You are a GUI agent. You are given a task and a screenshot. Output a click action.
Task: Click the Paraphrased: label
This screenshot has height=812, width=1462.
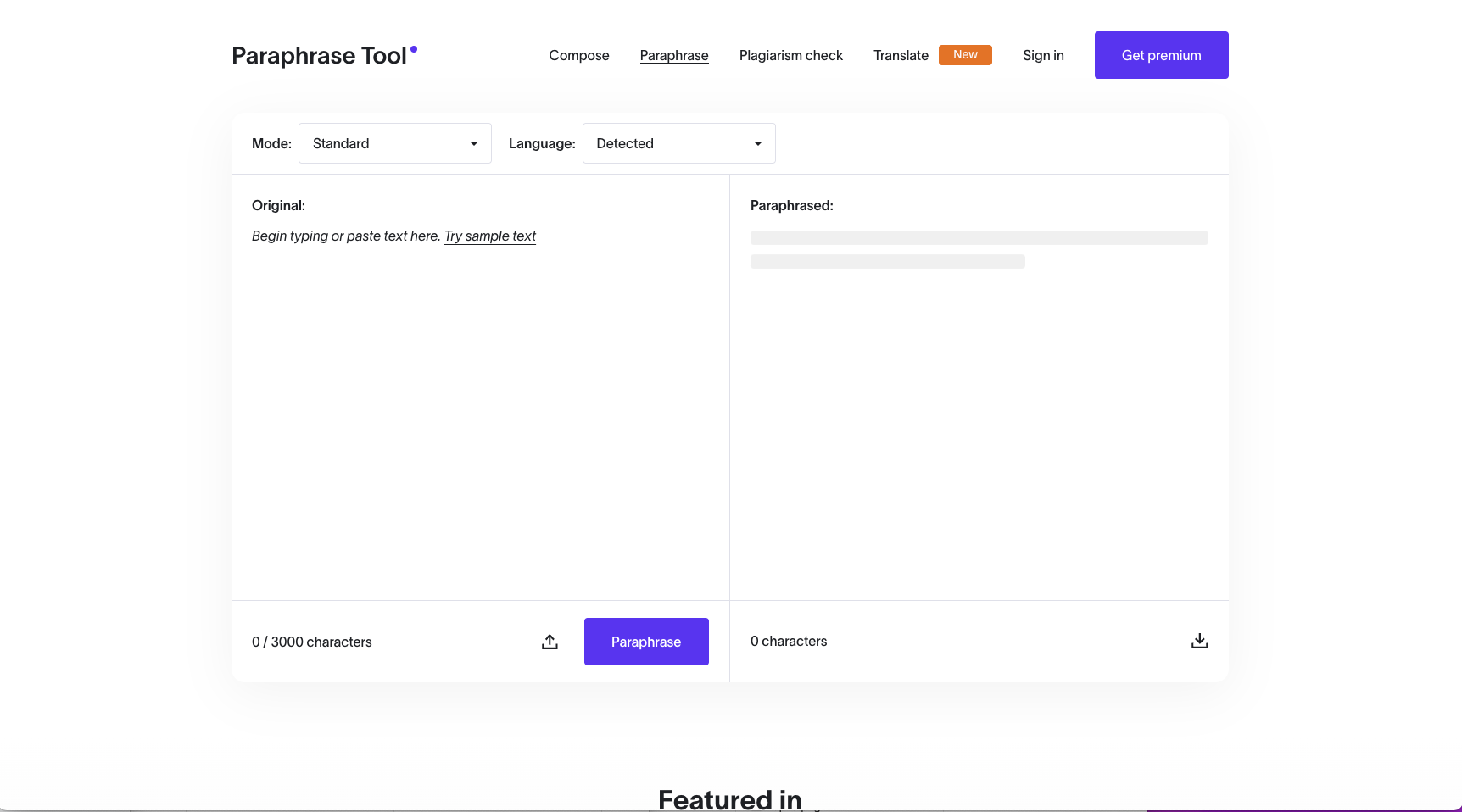[792, 205]
